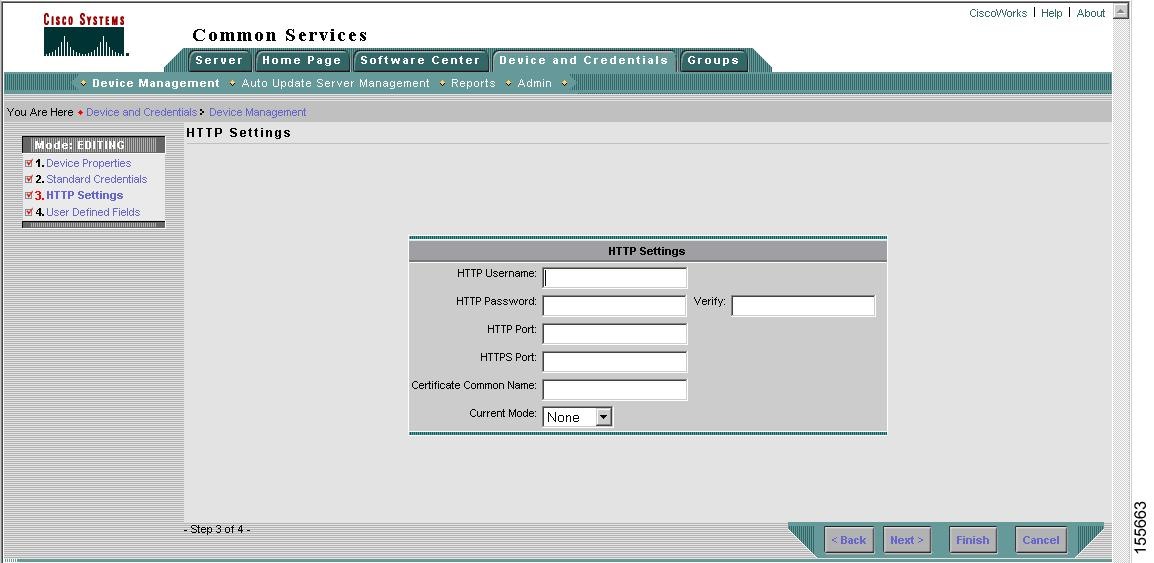The width and height of the screenshot is (1154, 563).
Task: Click the Mode: EDITING panel header
Action: [93, 145]
